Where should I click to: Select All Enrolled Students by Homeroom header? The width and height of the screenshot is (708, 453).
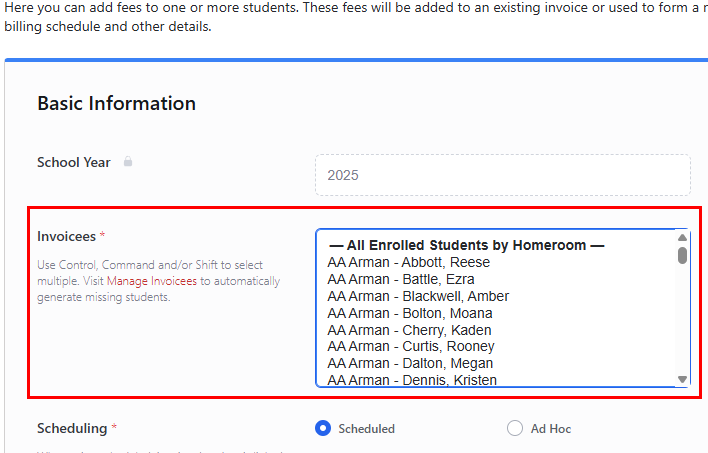[x=466, y=245]
